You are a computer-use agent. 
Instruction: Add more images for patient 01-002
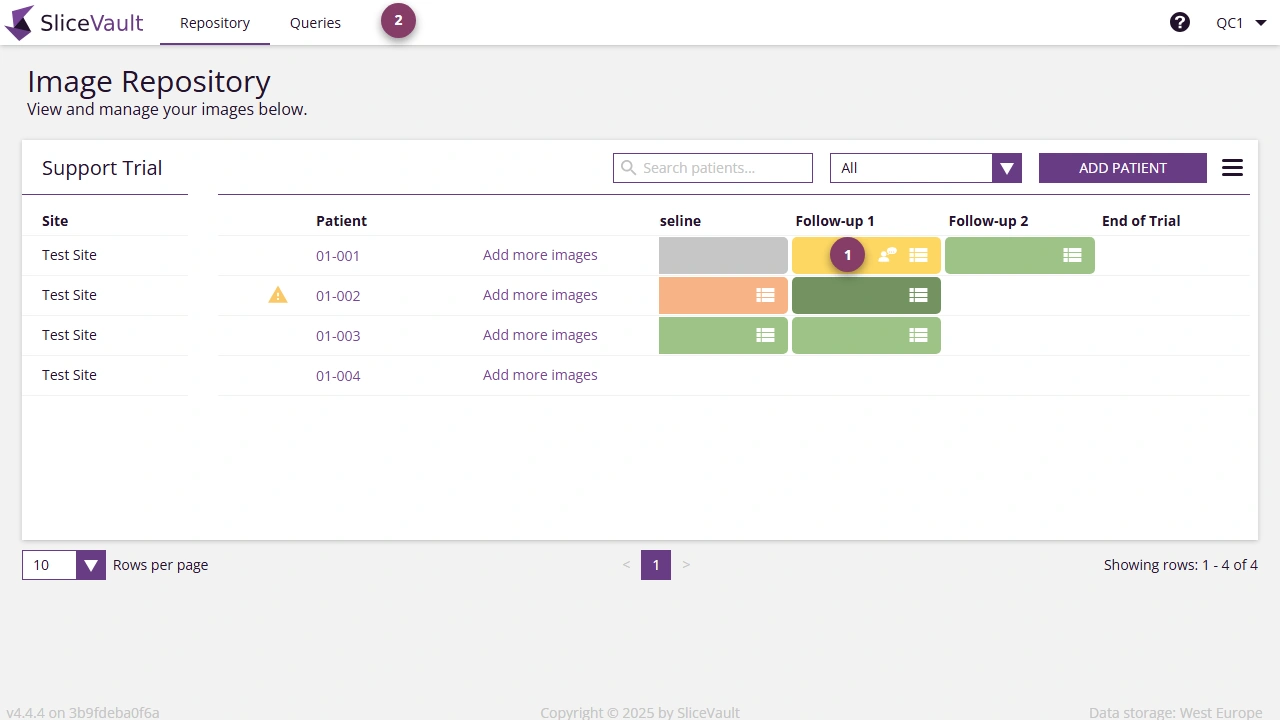[x=540, y=295]
